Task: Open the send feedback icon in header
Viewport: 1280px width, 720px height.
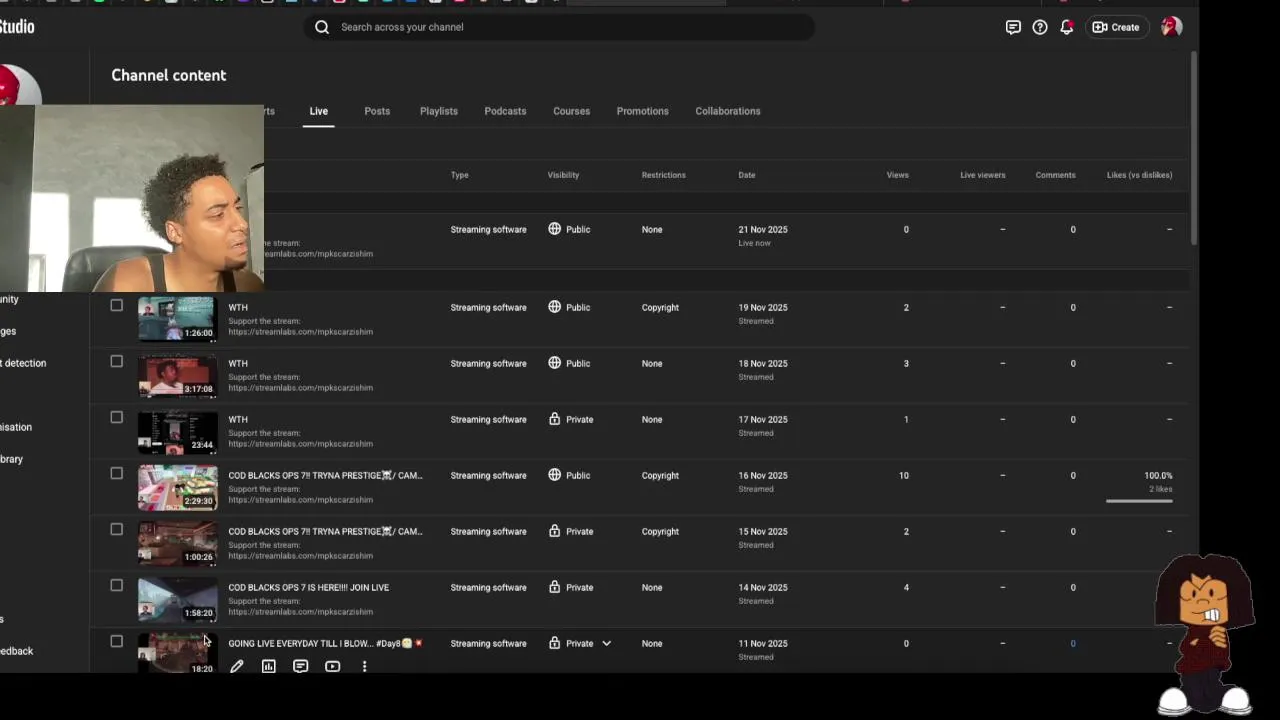Action: click(1013, 27)
